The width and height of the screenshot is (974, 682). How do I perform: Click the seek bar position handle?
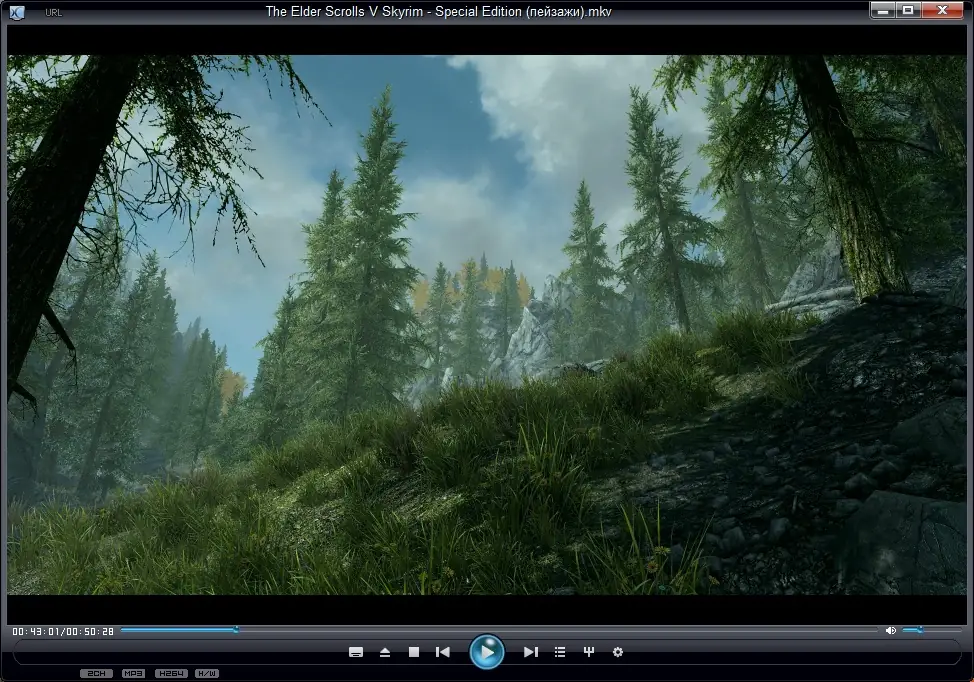point(236,630)
